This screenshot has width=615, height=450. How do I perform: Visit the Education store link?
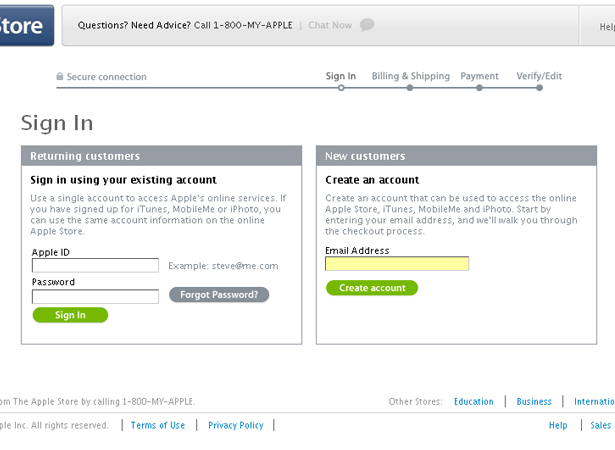473,402
